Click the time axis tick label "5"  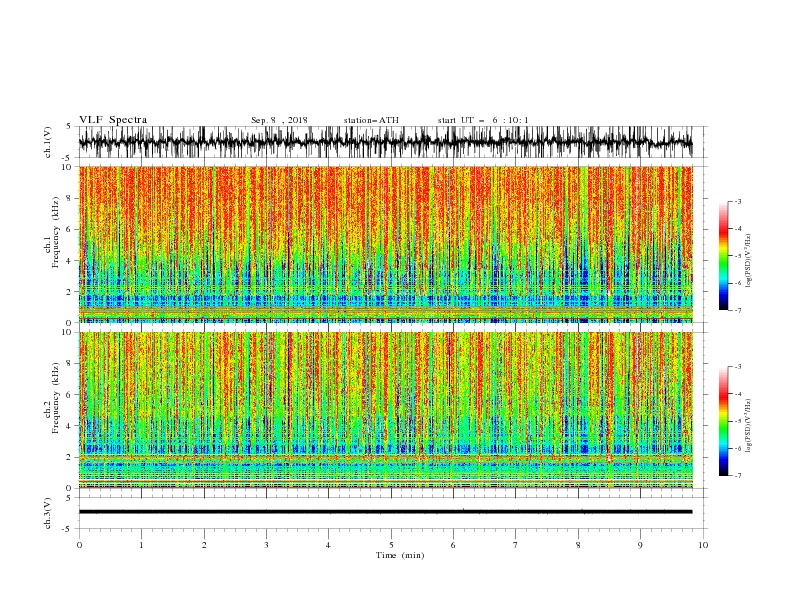point(391,545)
